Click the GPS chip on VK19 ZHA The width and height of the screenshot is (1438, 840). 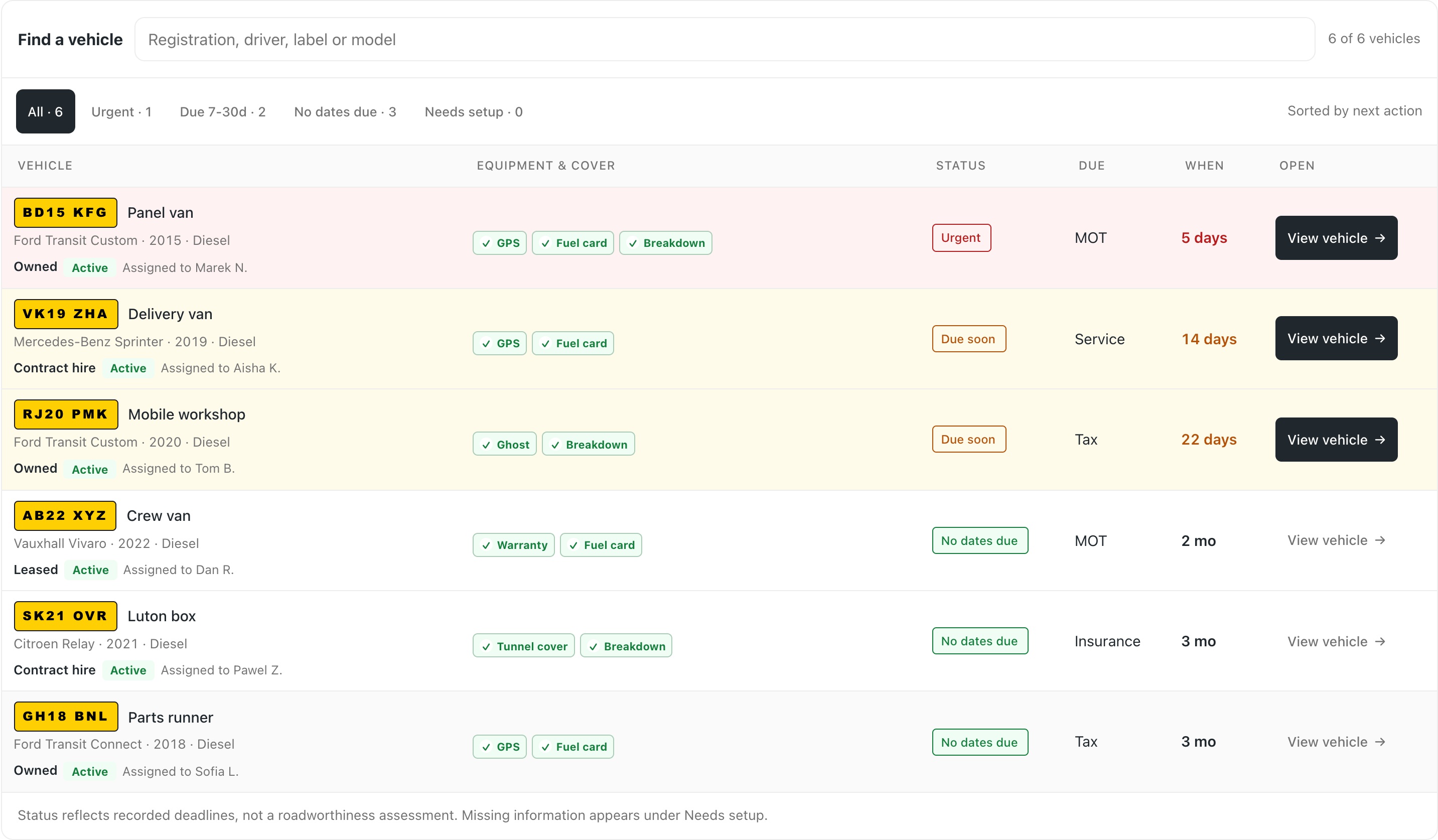[500, 344]
